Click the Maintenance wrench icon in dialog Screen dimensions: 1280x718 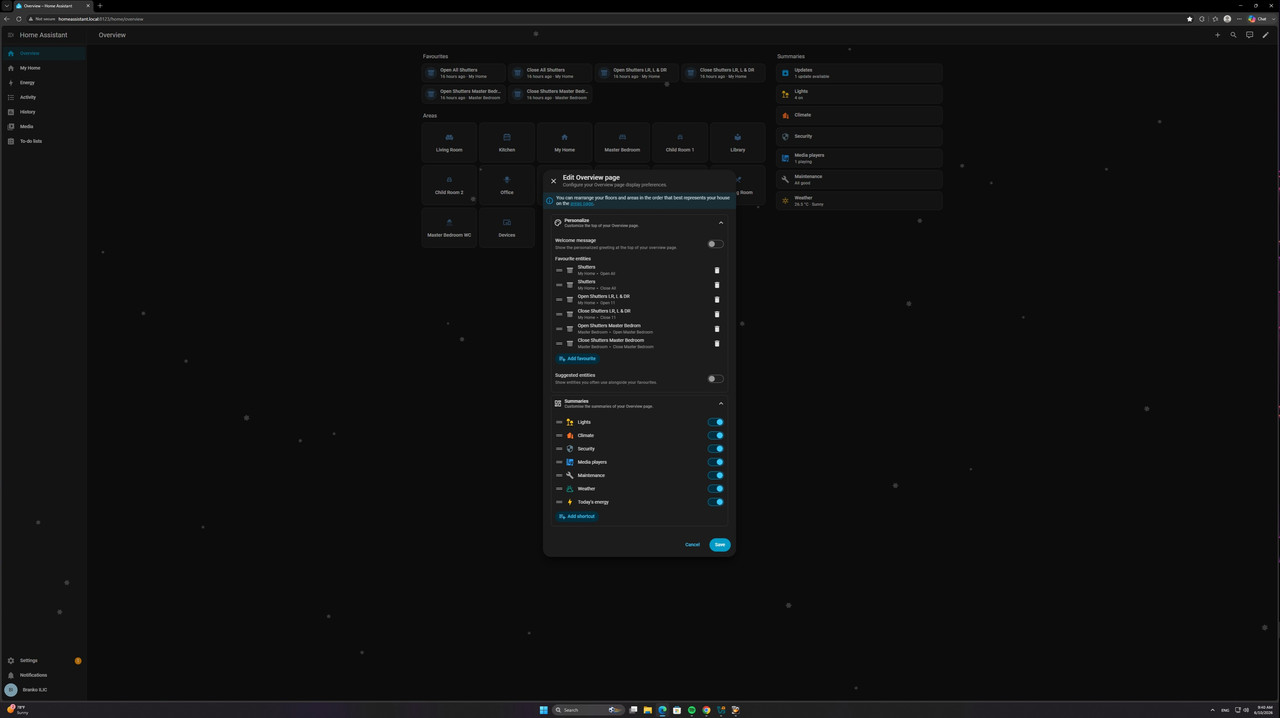pyautogui.click(x=570, y=475)
